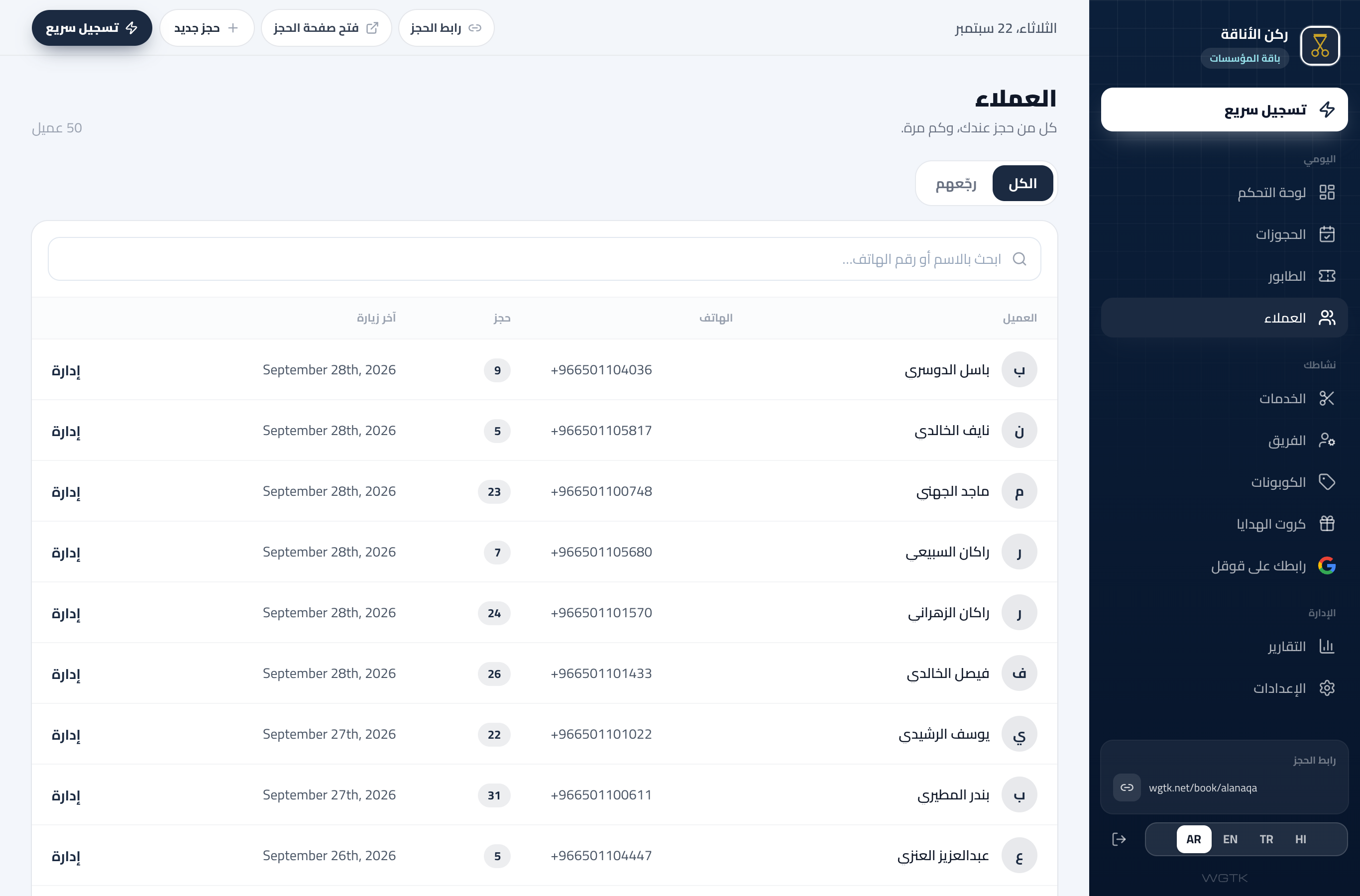Image resolution: width=1360 pixels, height=896 pixels.
Task: Click the gear icon for settings
Action: (1327, 688)
